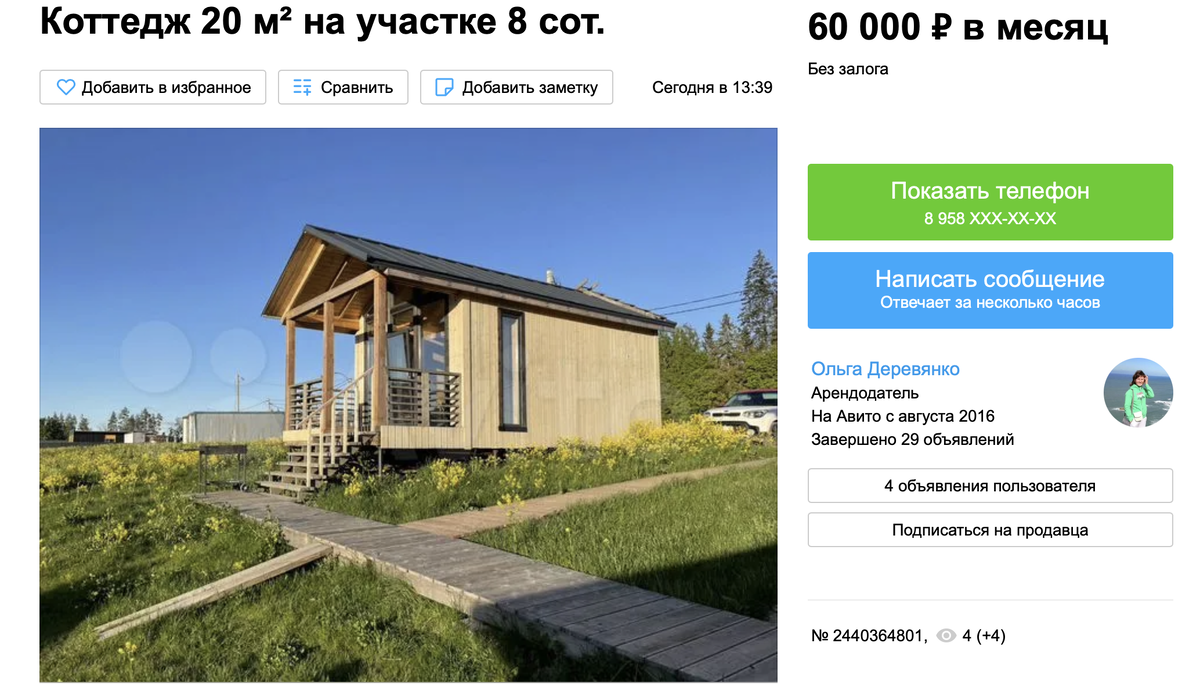Viewport: 1200px width, 697px height.
Task: View 4 объявления пользователя
Action: 990,486
